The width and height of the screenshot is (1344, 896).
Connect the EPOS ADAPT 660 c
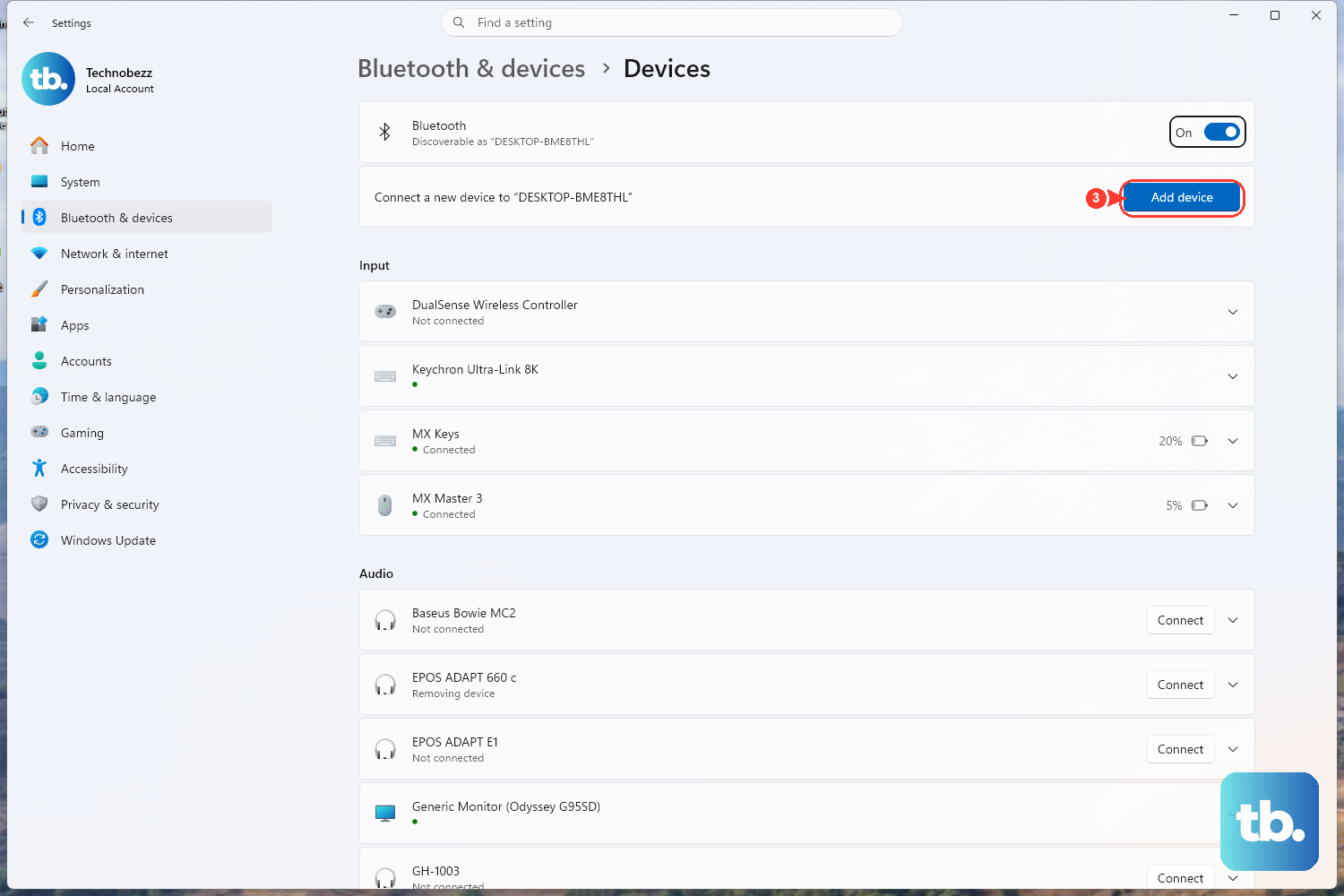coord(1180,685)
